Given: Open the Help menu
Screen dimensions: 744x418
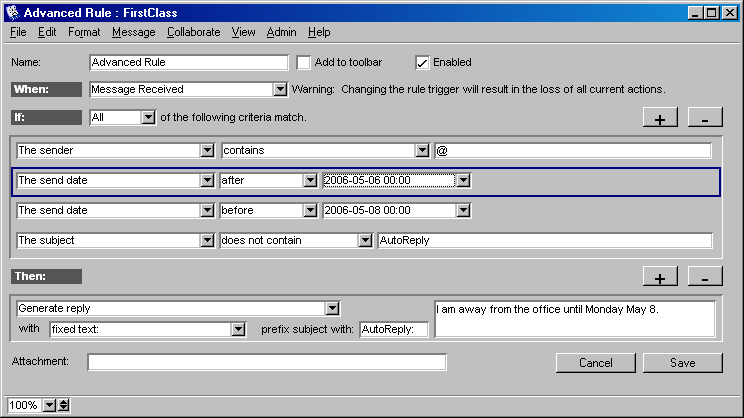Looking at the screenshot, I should coord(319,32).
